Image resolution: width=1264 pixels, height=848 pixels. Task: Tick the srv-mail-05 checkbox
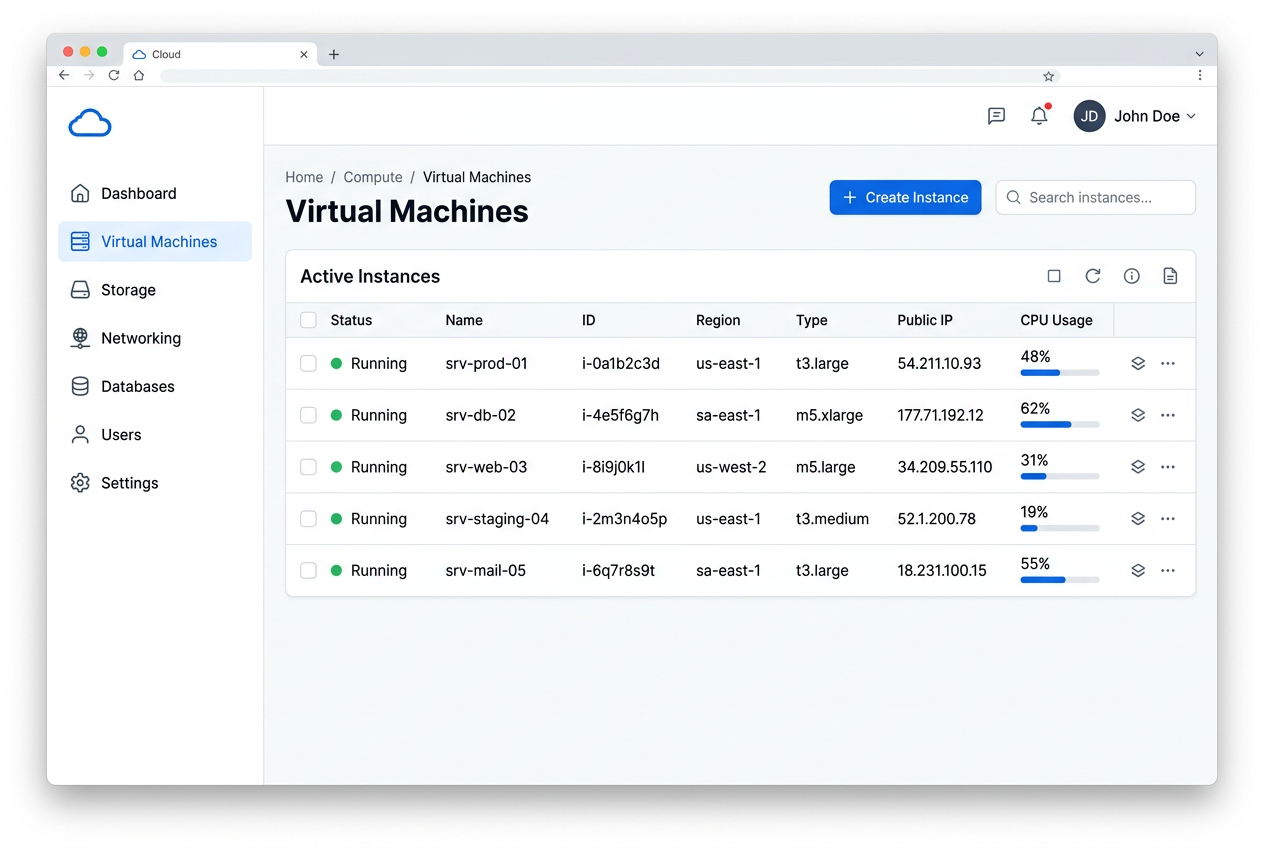tap(308, 571)
